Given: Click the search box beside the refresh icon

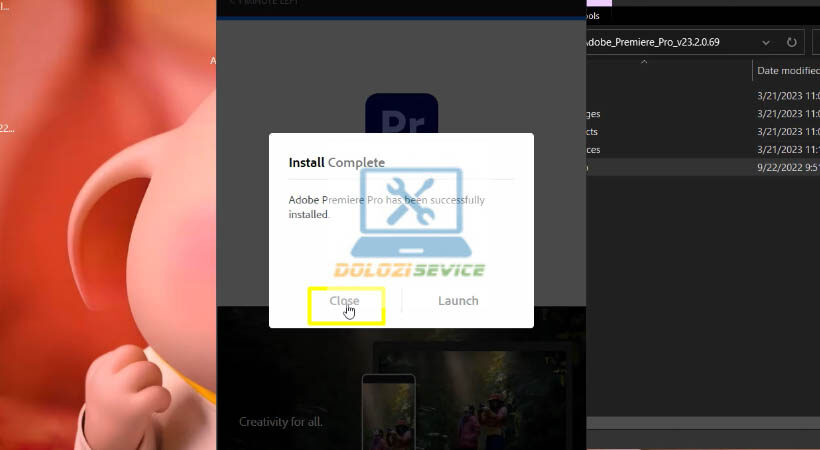Looking at the screenshot, I should point(813,42).
